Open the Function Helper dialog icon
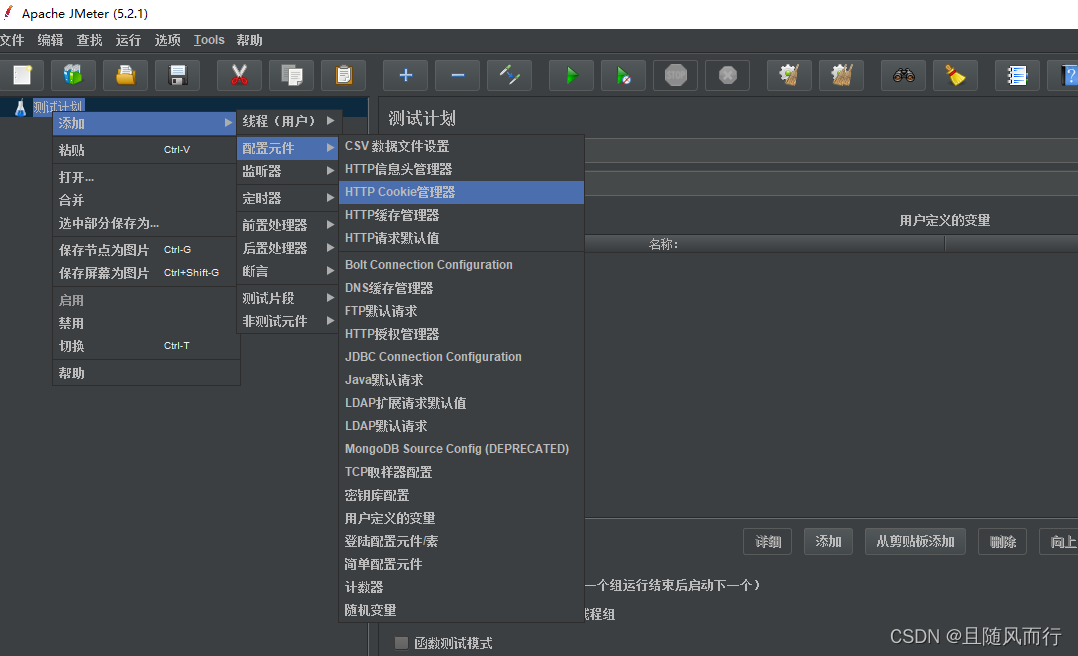The width and height of the screenshot is (1078, 656). pos(1017,75)
